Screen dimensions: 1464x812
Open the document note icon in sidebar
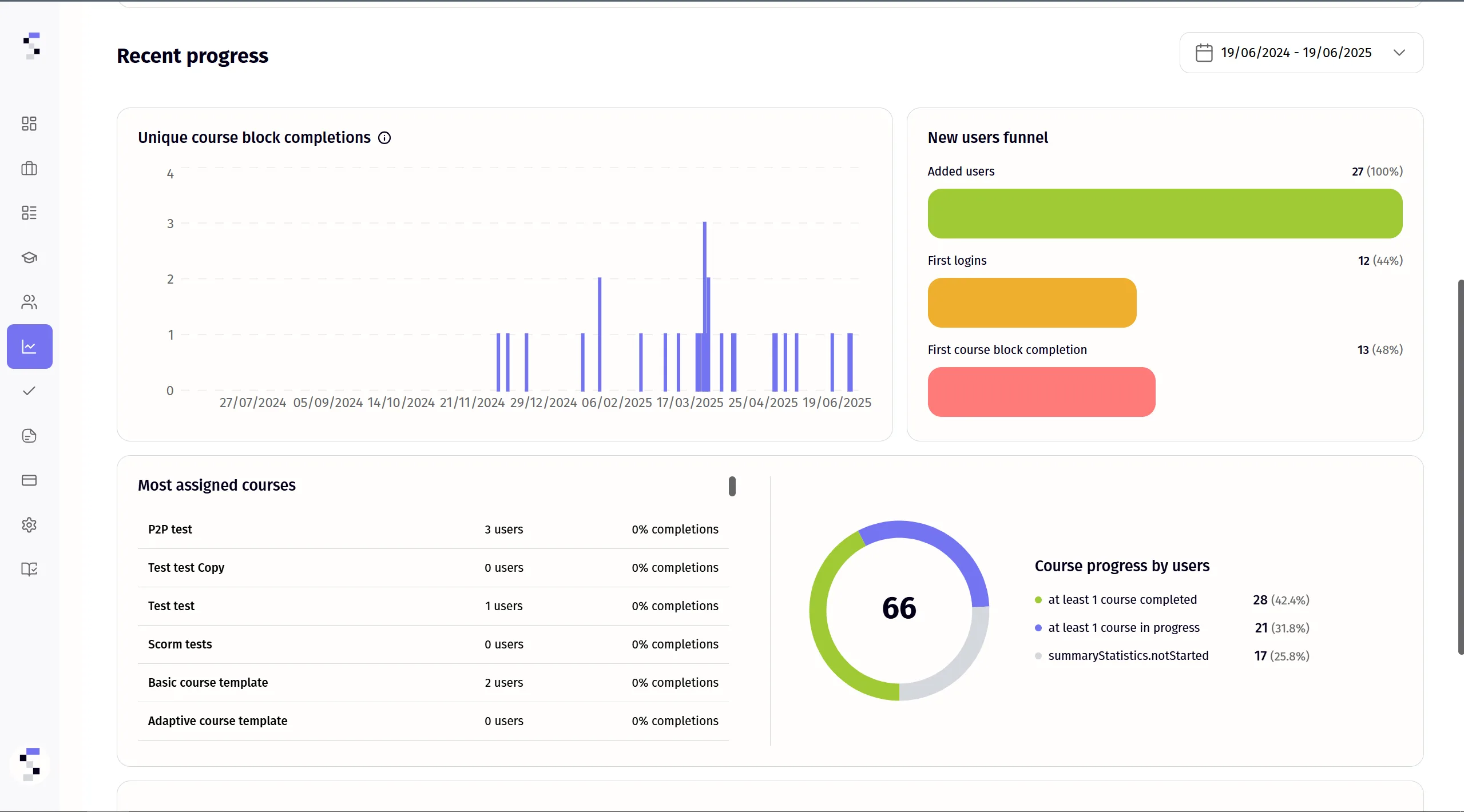click(29, 436)
